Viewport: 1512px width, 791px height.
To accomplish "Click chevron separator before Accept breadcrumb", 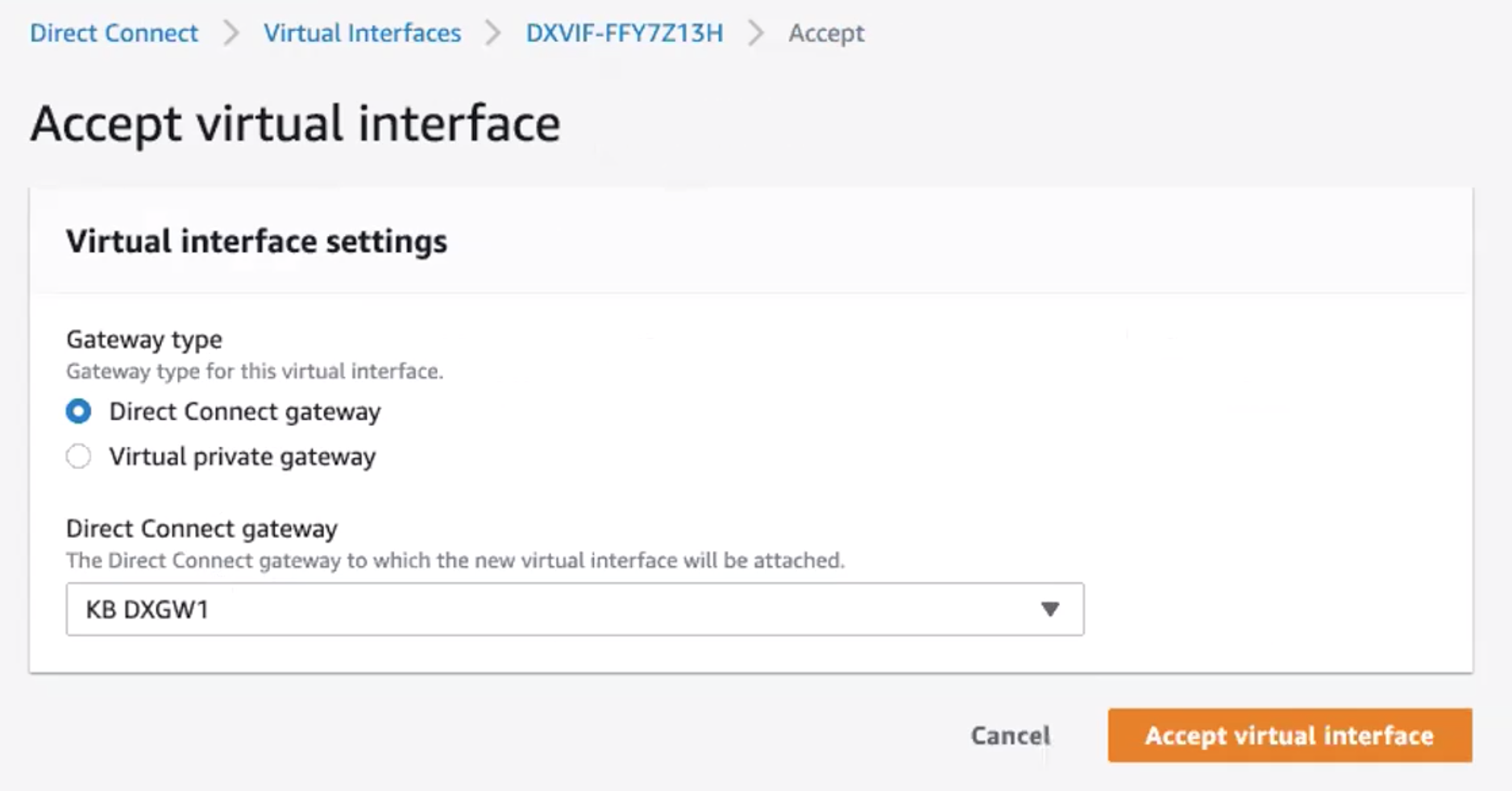I will pos(755,33).
